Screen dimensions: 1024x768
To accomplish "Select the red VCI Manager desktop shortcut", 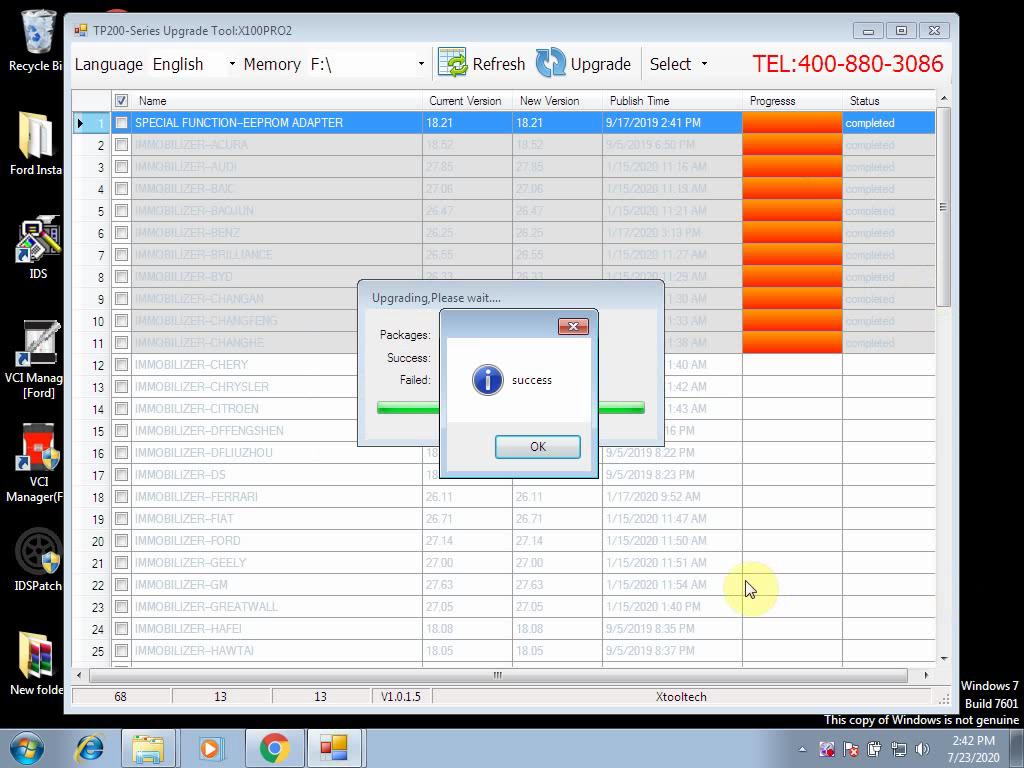I will (x=37, y=464).
